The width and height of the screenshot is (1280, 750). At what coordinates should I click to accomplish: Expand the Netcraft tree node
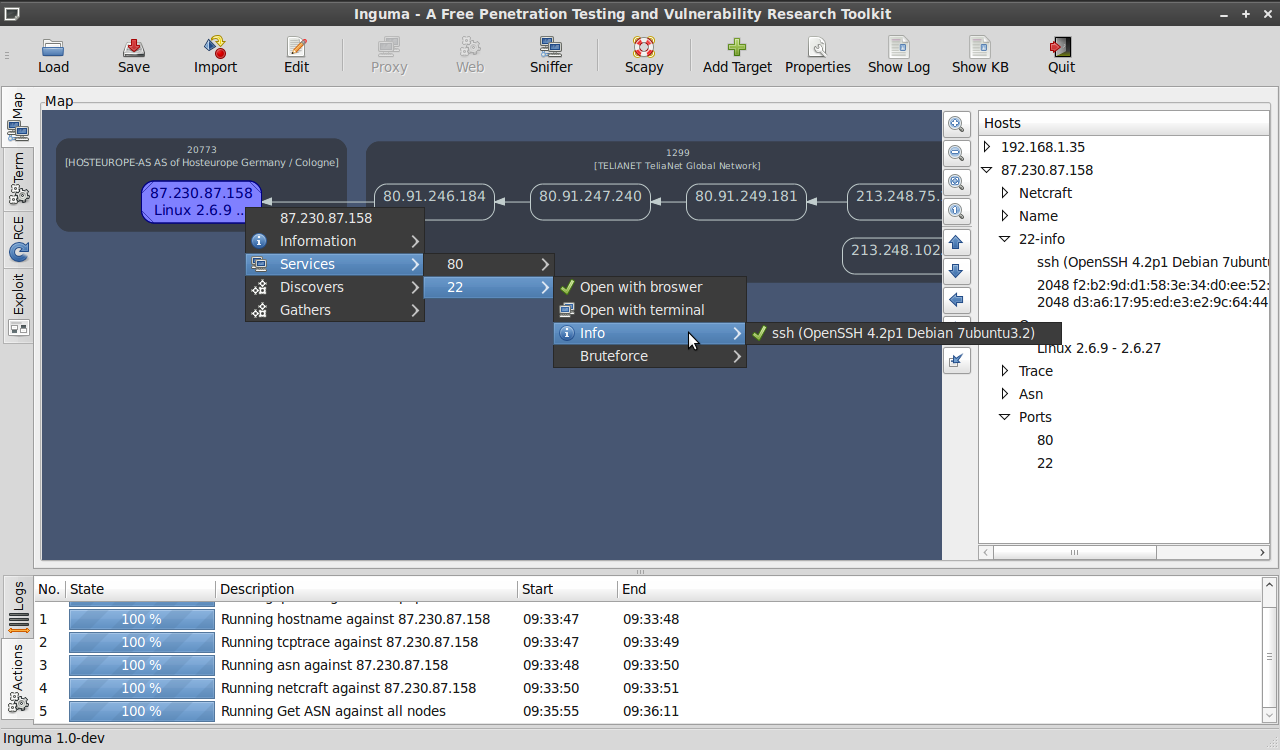coord(1005,193)
